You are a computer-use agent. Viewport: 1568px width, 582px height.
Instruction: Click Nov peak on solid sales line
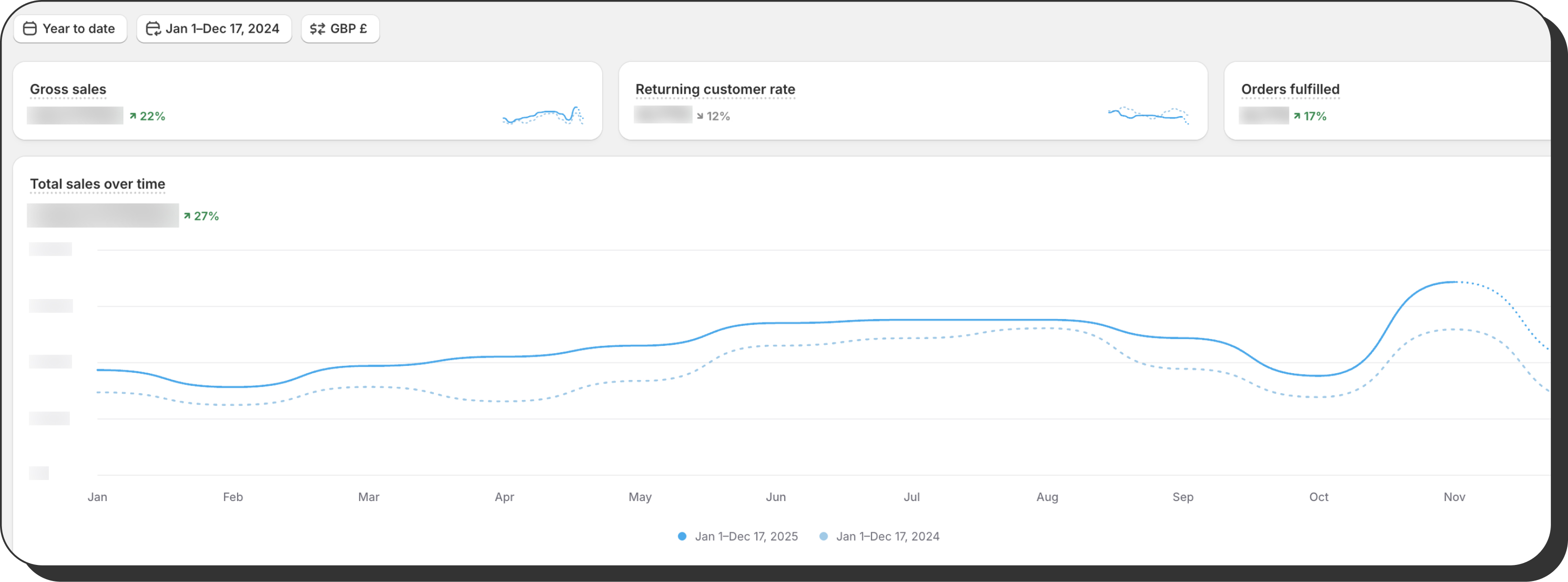[x=1452, y=282]
